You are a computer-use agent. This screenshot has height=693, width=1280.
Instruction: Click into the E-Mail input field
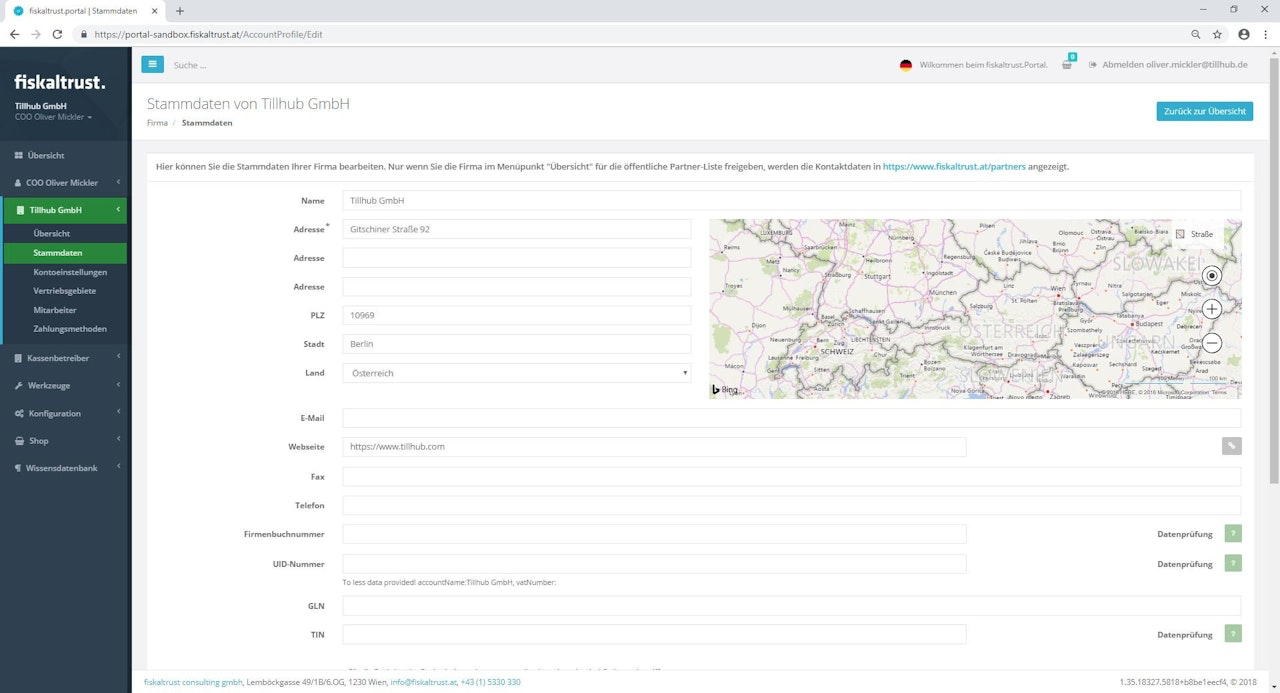[x=790, y=418]
